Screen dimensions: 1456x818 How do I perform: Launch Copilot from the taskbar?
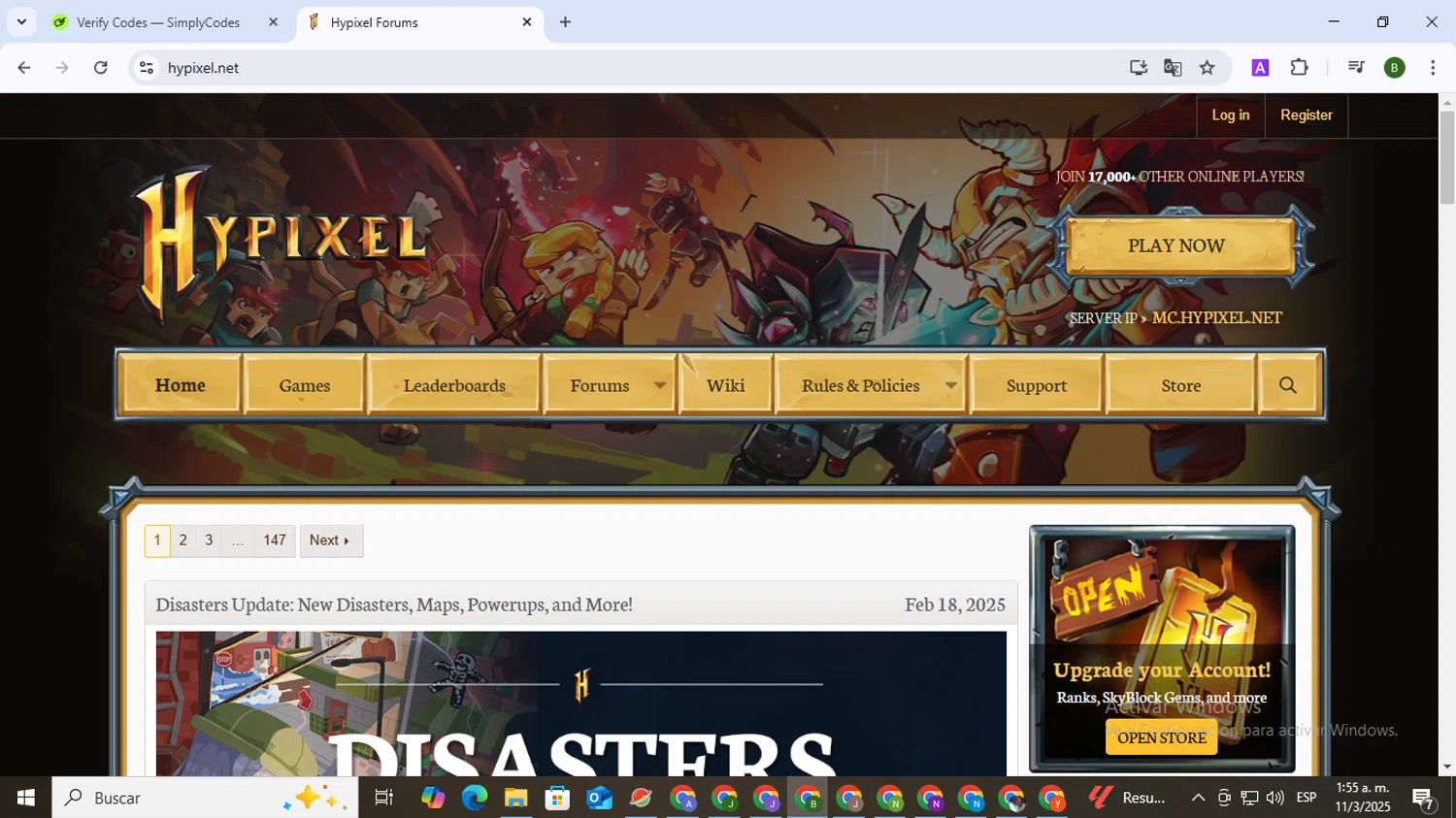(433, 798)
